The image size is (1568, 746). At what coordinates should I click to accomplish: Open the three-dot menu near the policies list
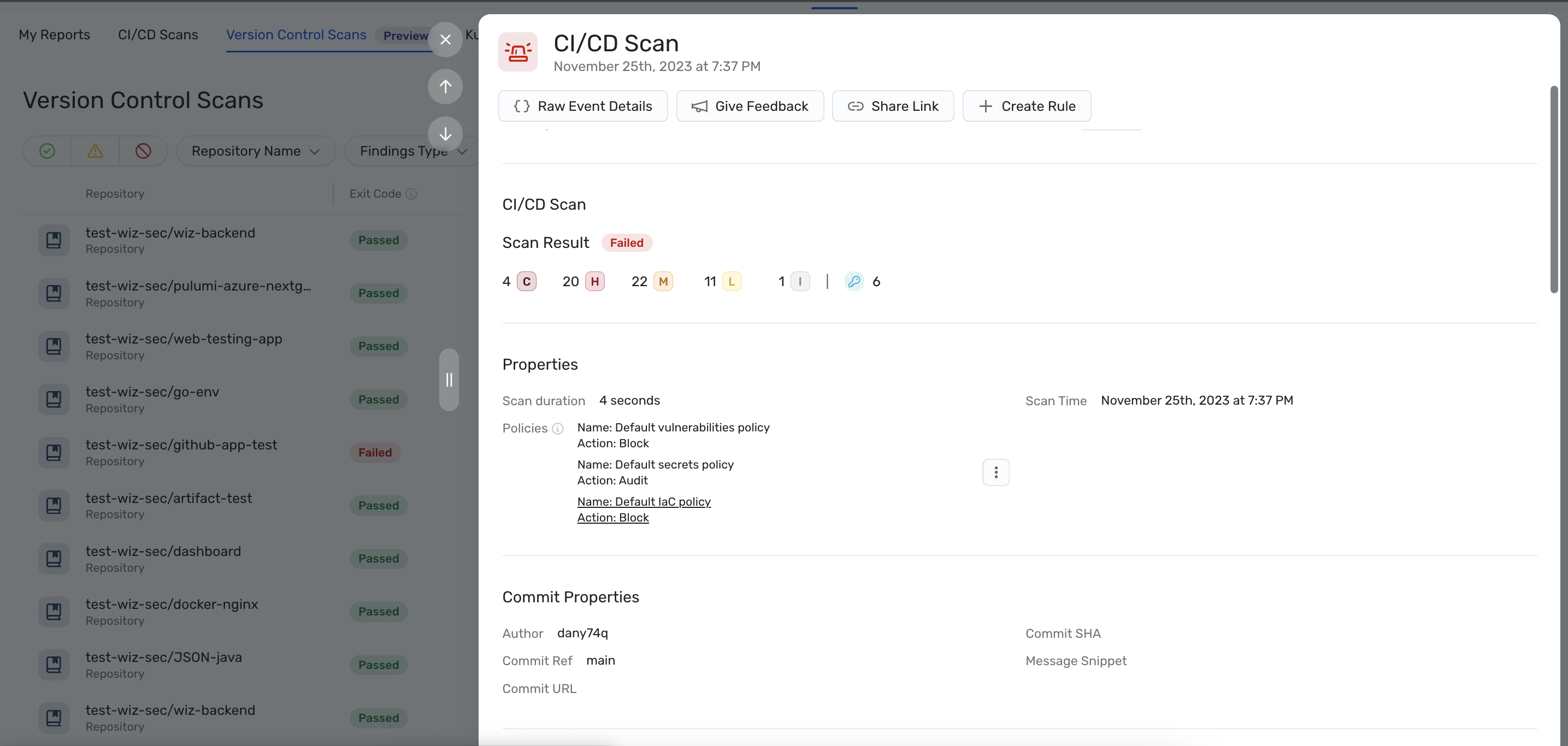996,472
